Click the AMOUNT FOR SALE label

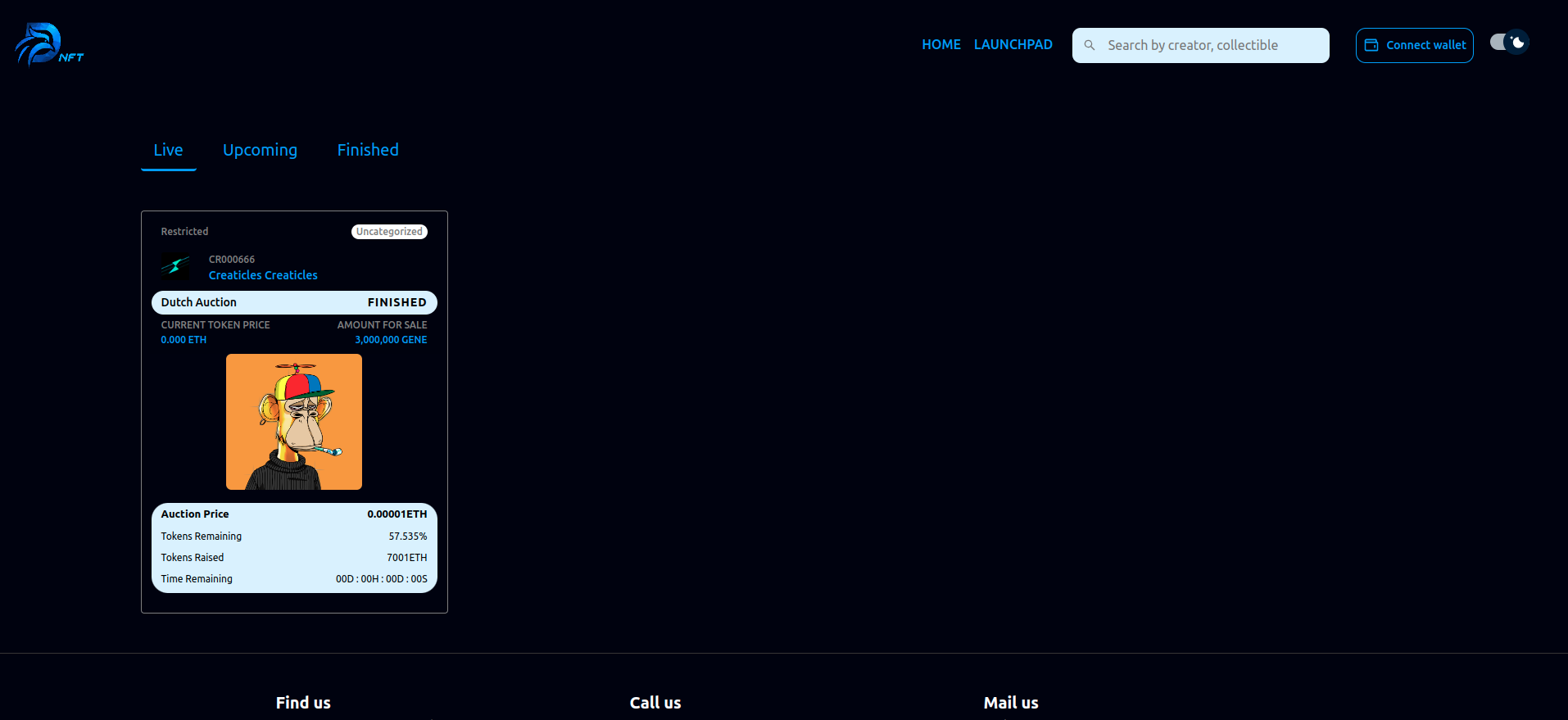(x=383, y=325)
